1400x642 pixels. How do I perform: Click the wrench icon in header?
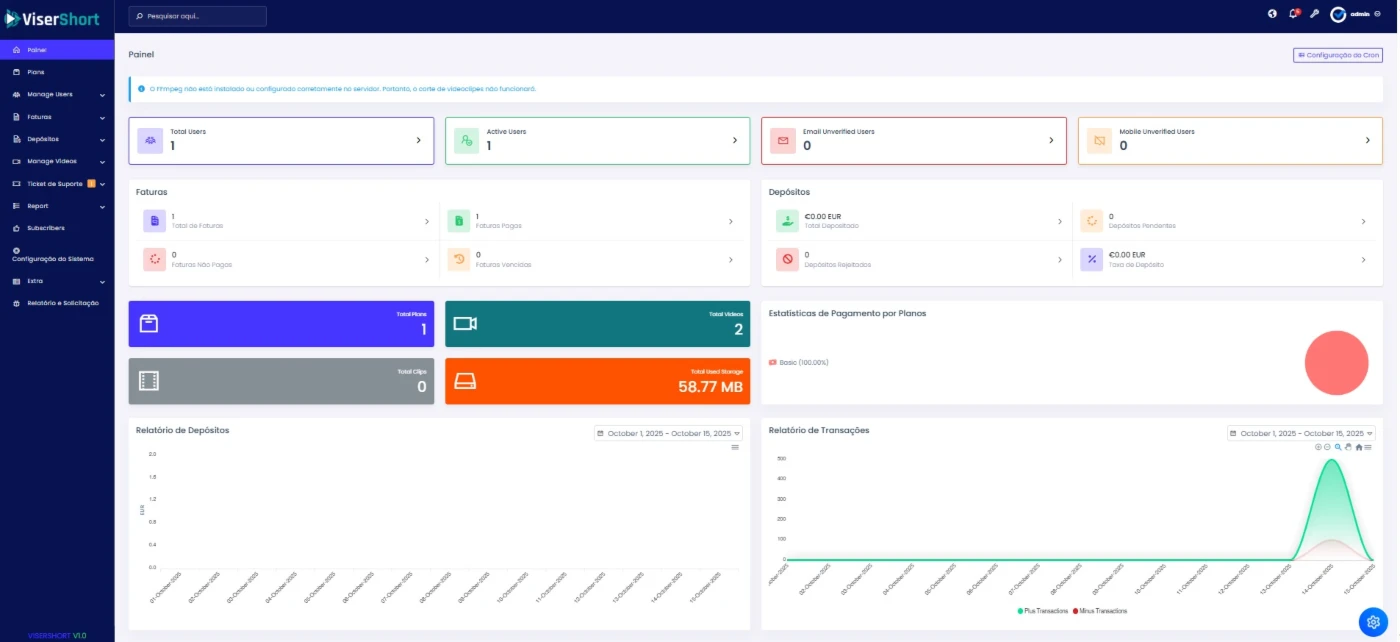[x=1315, y=14]
